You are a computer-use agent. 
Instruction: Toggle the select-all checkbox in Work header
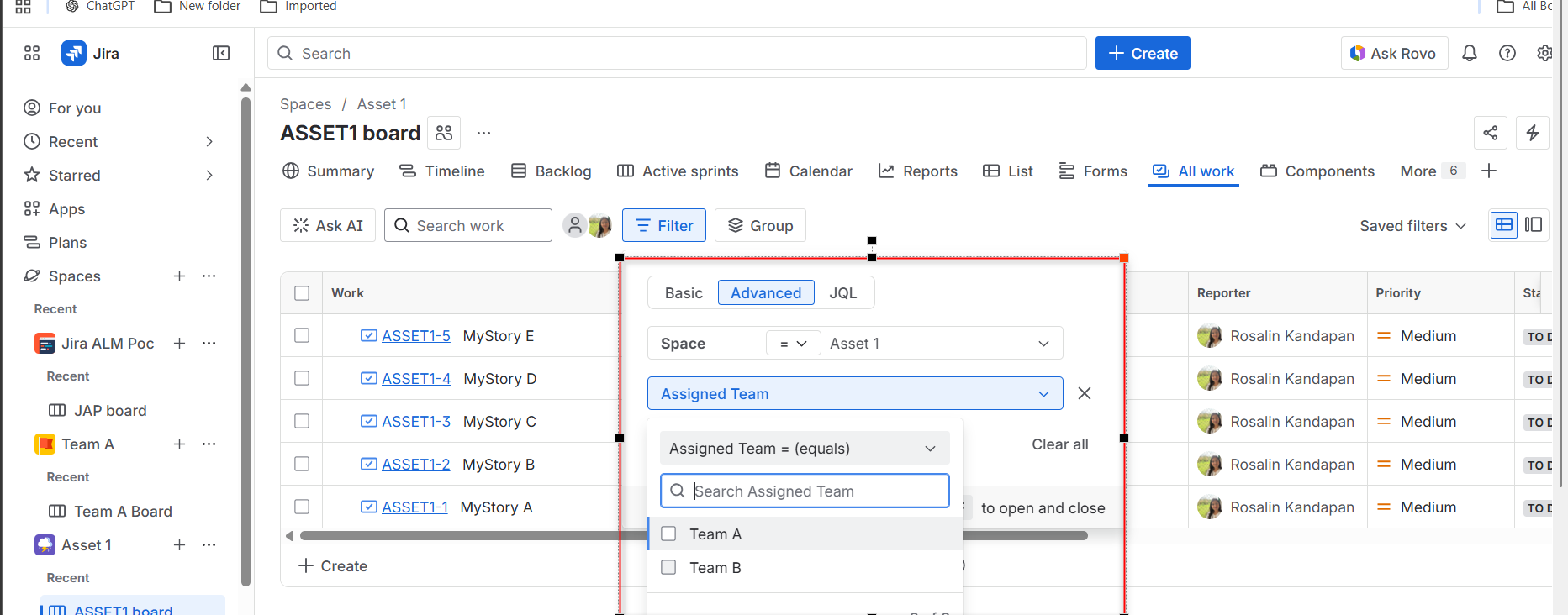point(302,293)
